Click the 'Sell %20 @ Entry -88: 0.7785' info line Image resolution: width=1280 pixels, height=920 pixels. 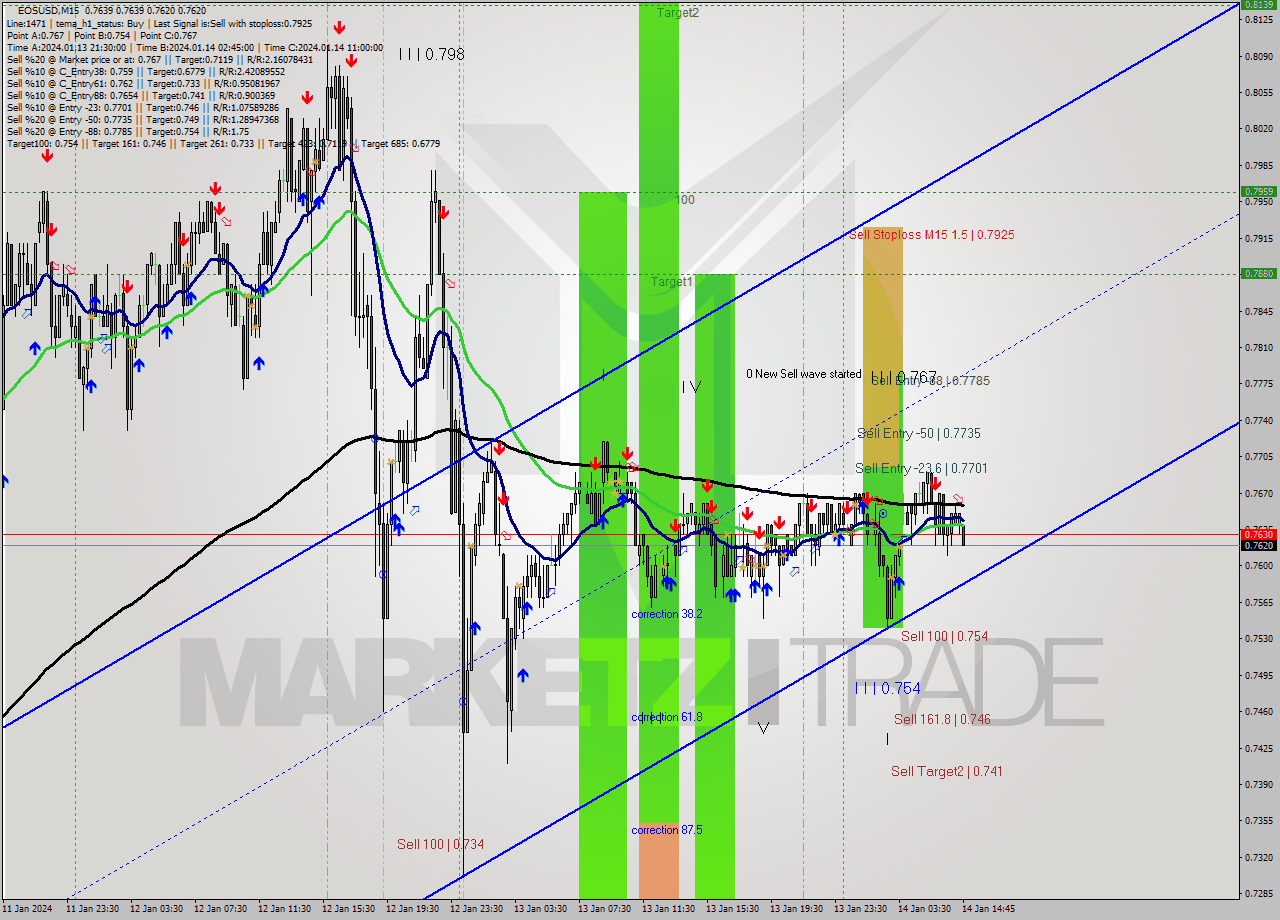coord(128,131)
